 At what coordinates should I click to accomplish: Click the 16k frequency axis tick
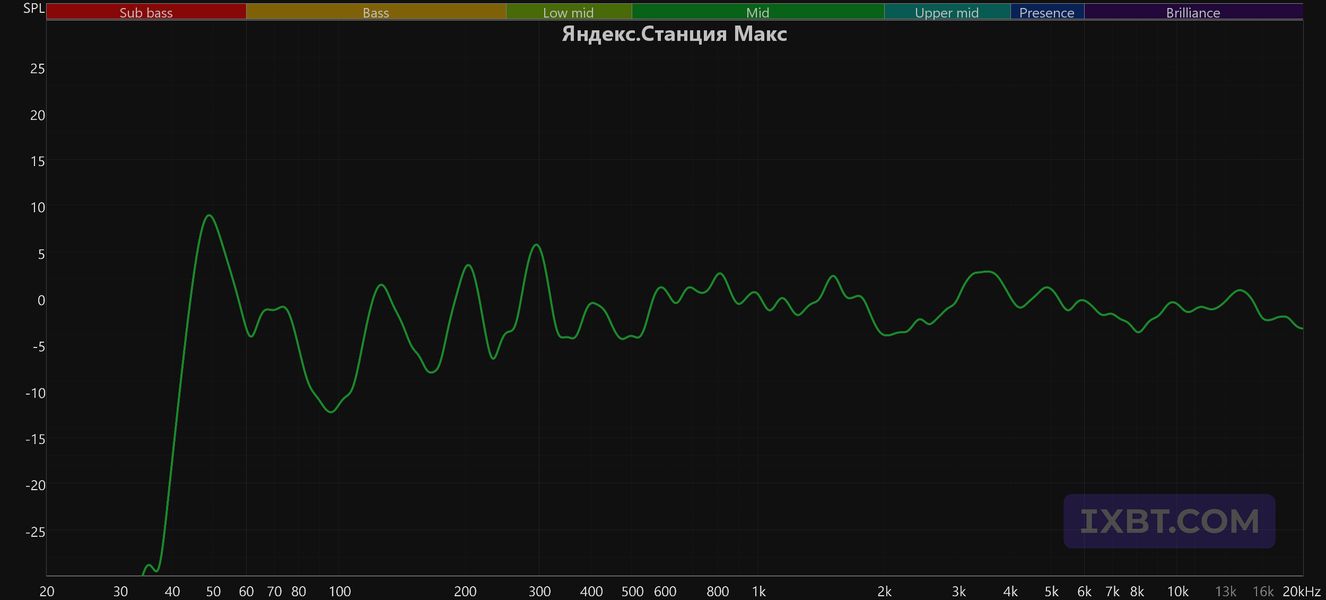1263,591
